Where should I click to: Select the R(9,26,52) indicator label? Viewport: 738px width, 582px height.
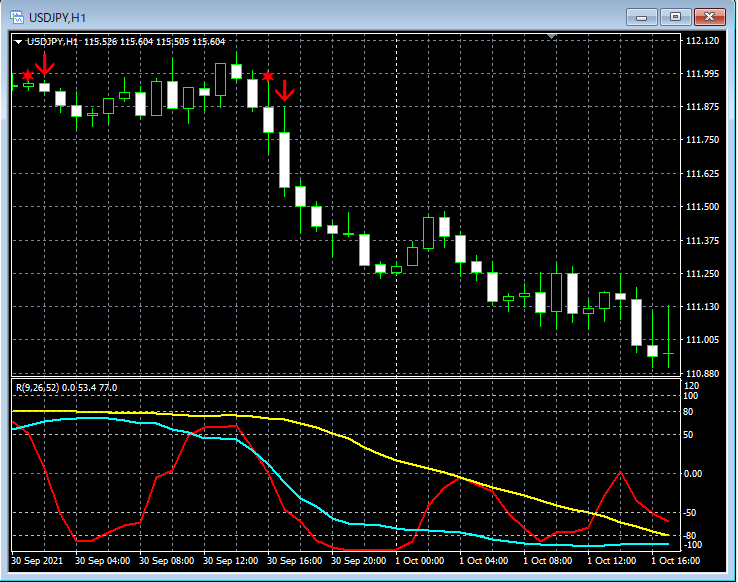click(66, 388)
